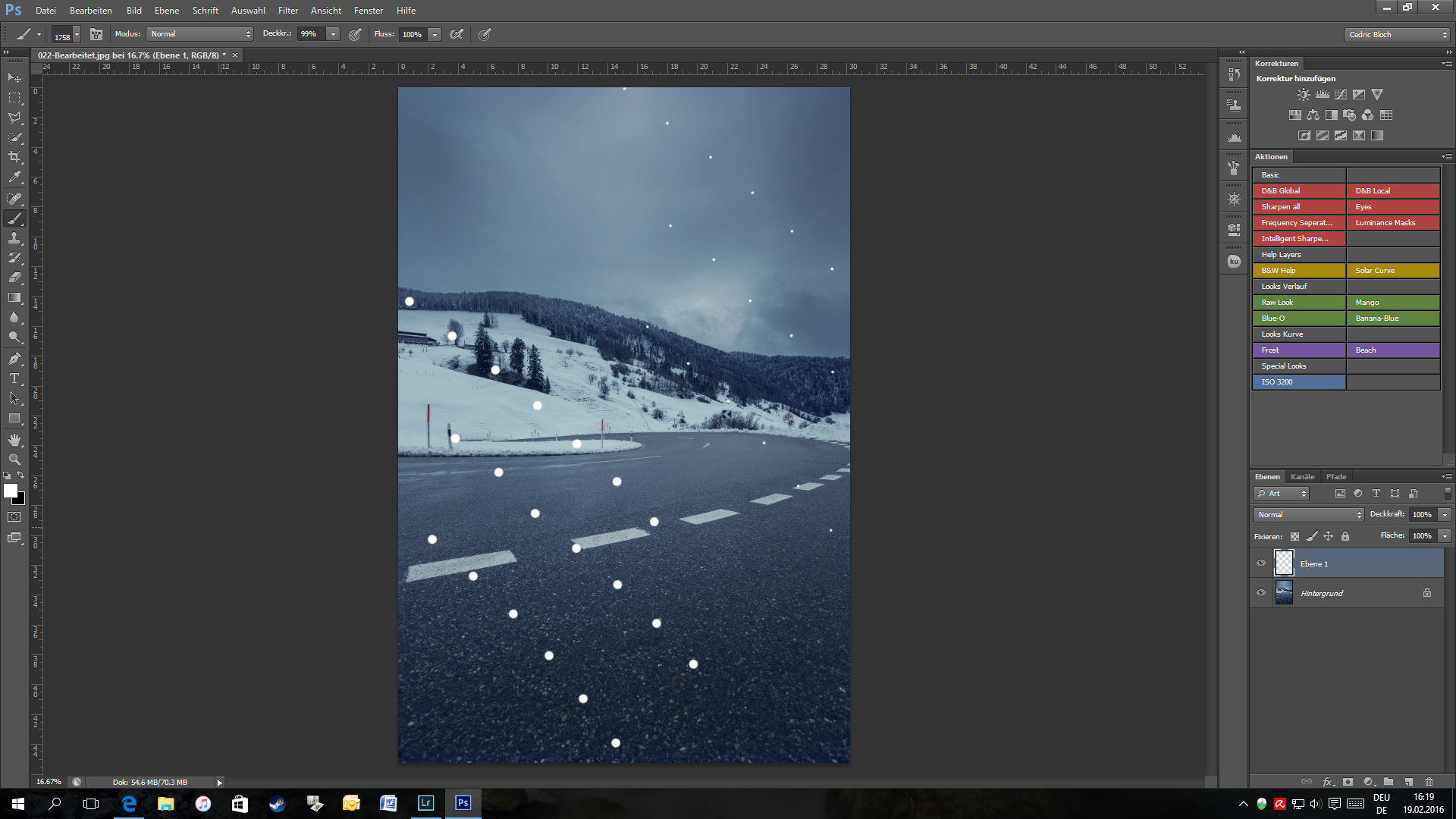Add a Curves adjustment from Korrekturen panel

[x=1341, y=95]
